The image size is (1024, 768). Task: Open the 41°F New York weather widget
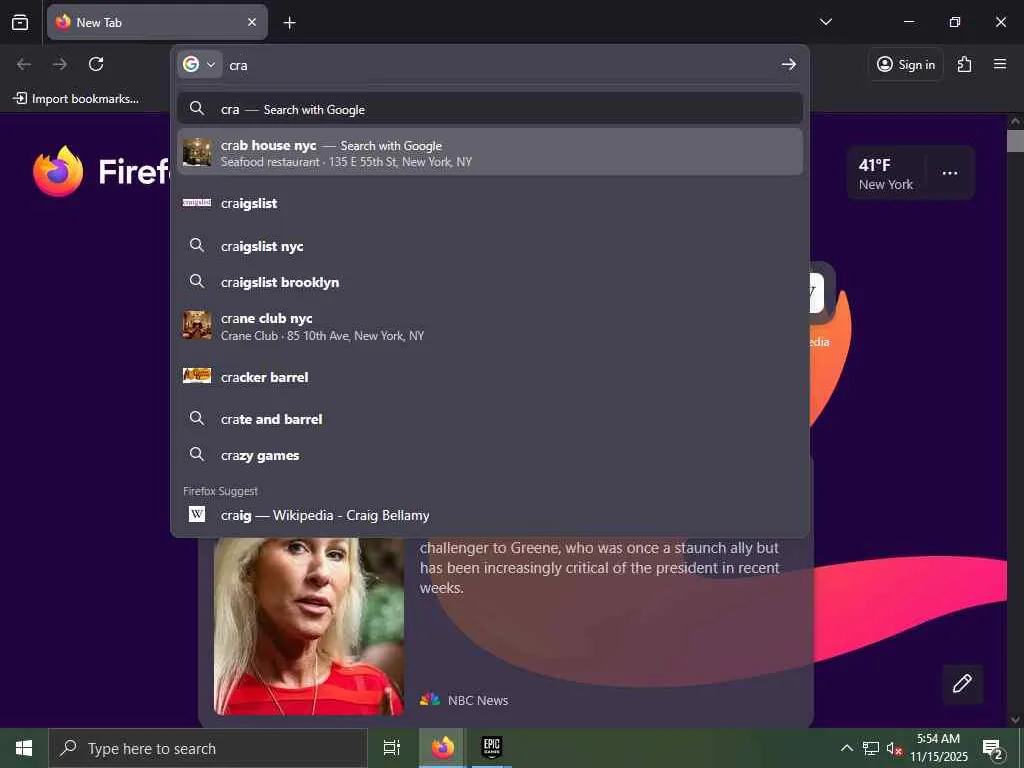click(x=886, y=174)
